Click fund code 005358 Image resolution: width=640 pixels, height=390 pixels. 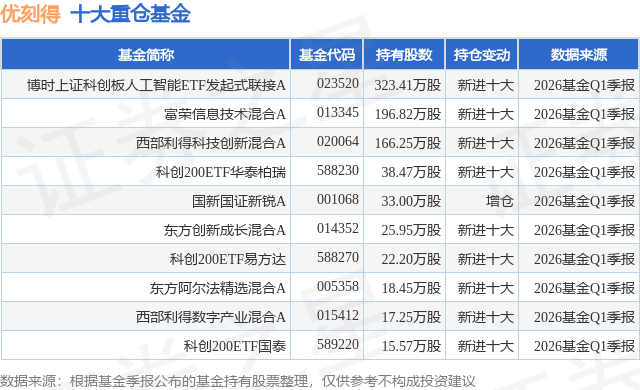[338, 286]
